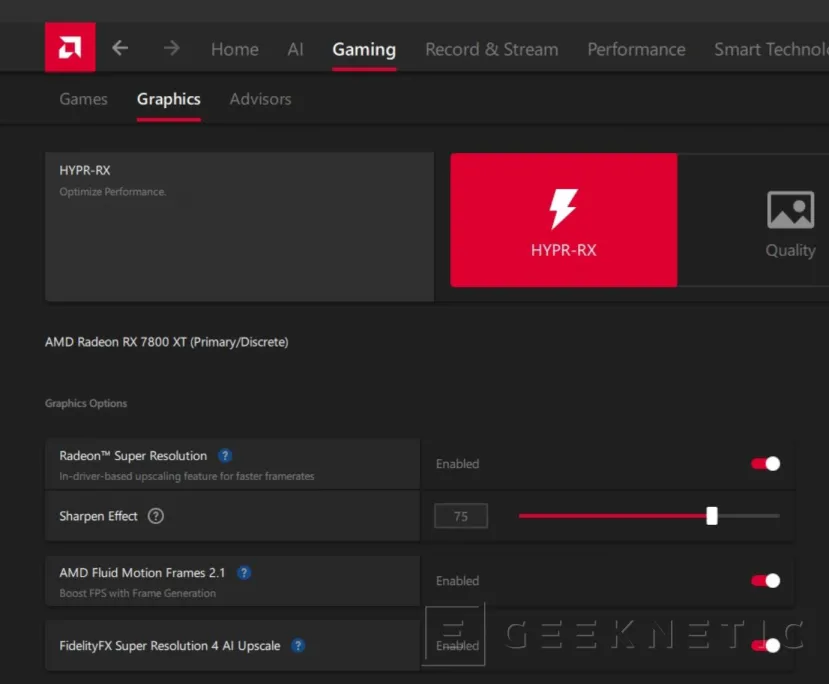Screen dimensions: 829x684
Task: Switch to Record & Stream tab
Action: click(x=492, y=49)
